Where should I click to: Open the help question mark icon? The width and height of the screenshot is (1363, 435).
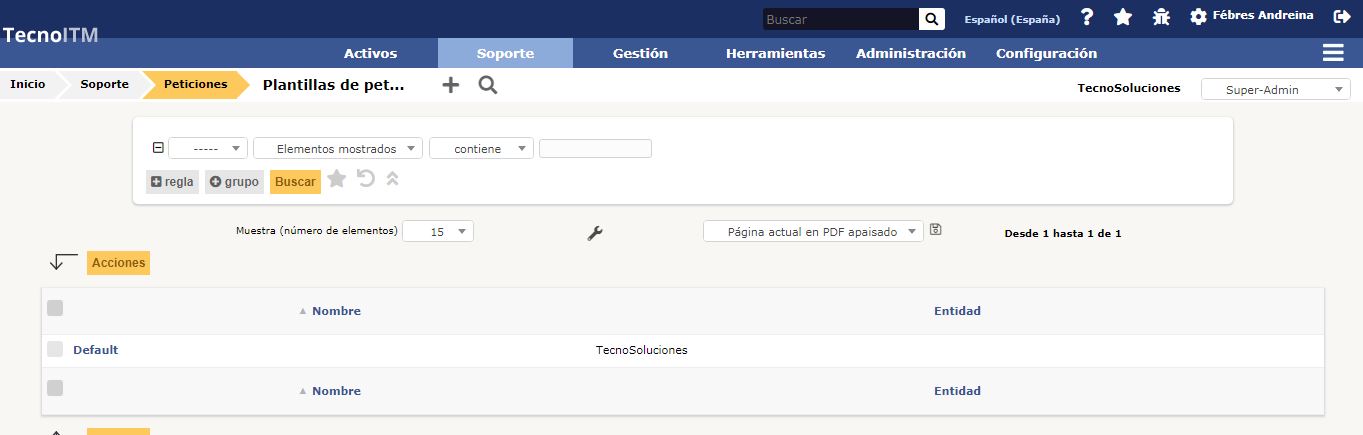tap(1087, 17)
